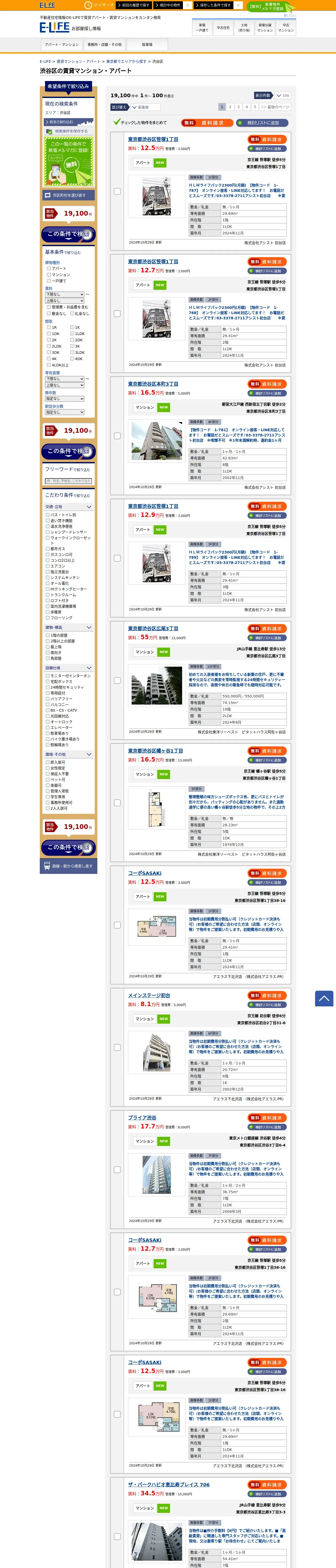Check 敷金なし option
Viewport: 336px width, 1568px height.
pyautogui.click(x=49, y=314)
